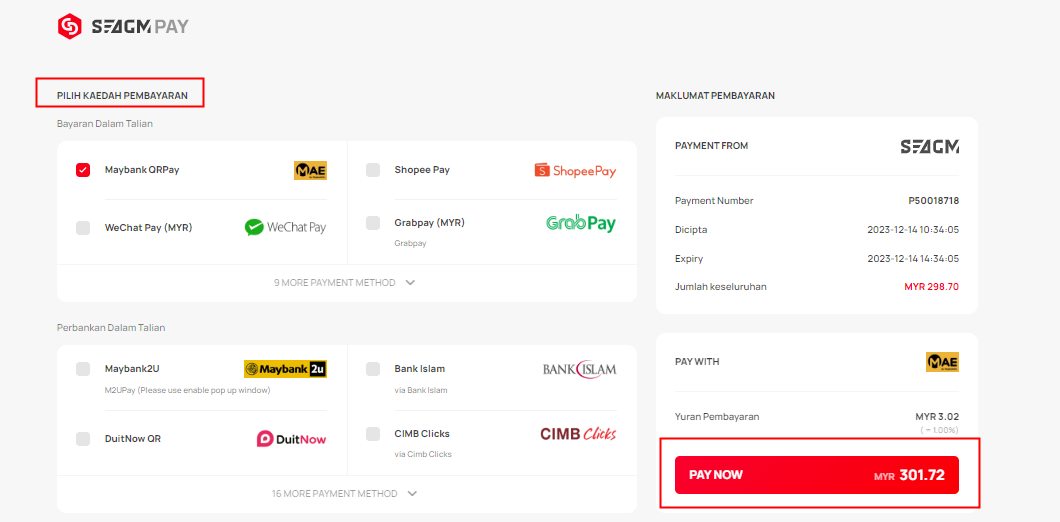Screen dimensions: 1060x522
Task: Choose the CIMB Clicks payment option label
Action: [422, 433]
